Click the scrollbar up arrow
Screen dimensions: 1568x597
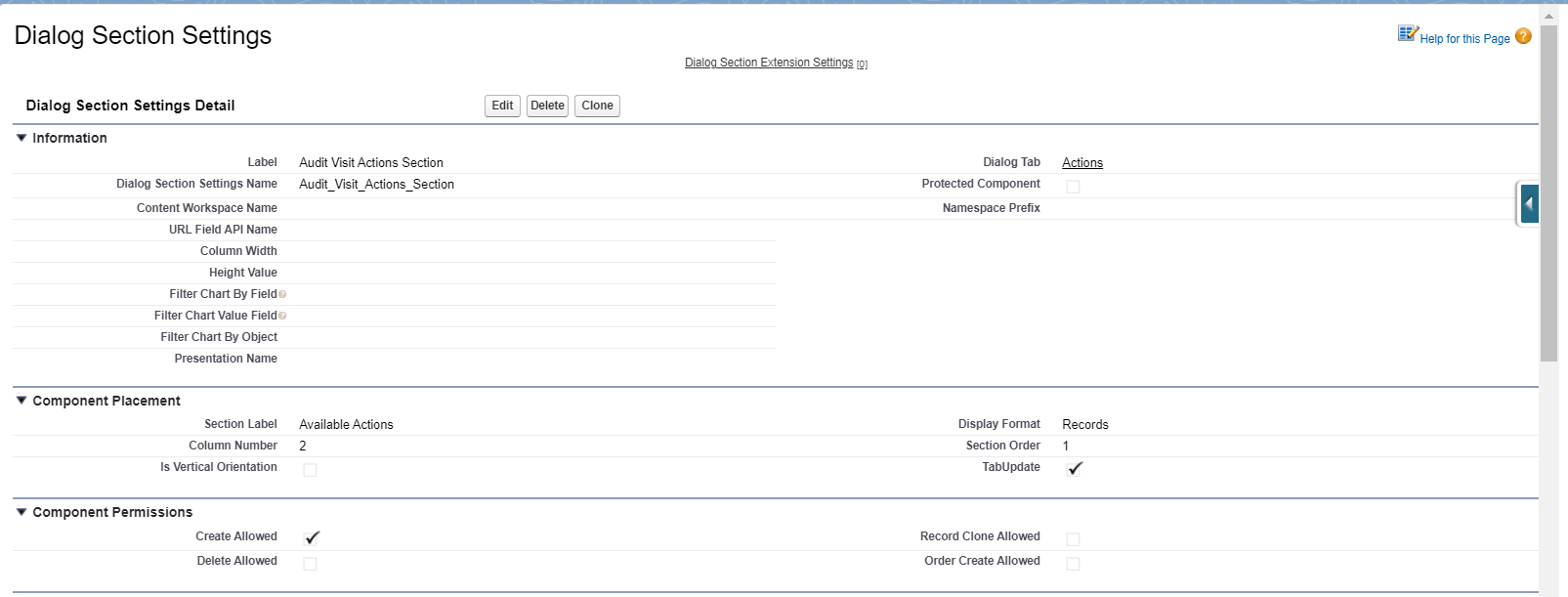tap(1548, 16)
